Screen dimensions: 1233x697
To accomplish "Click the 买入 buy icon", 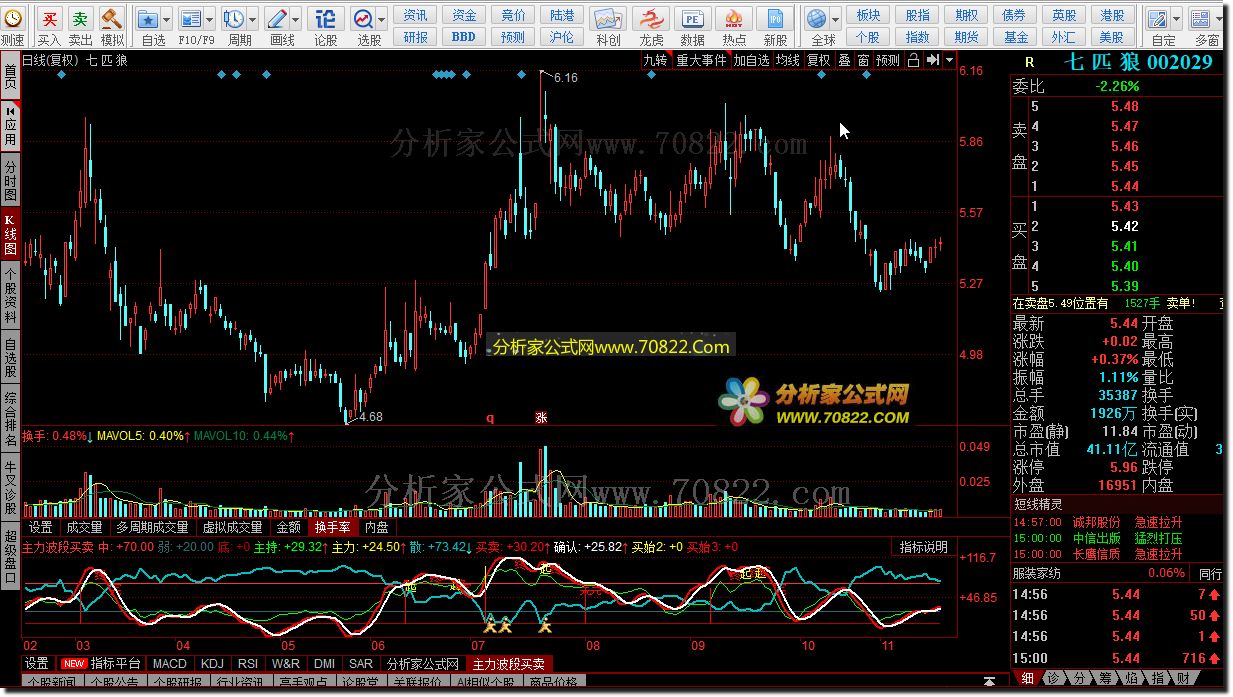I will point(49,18).
